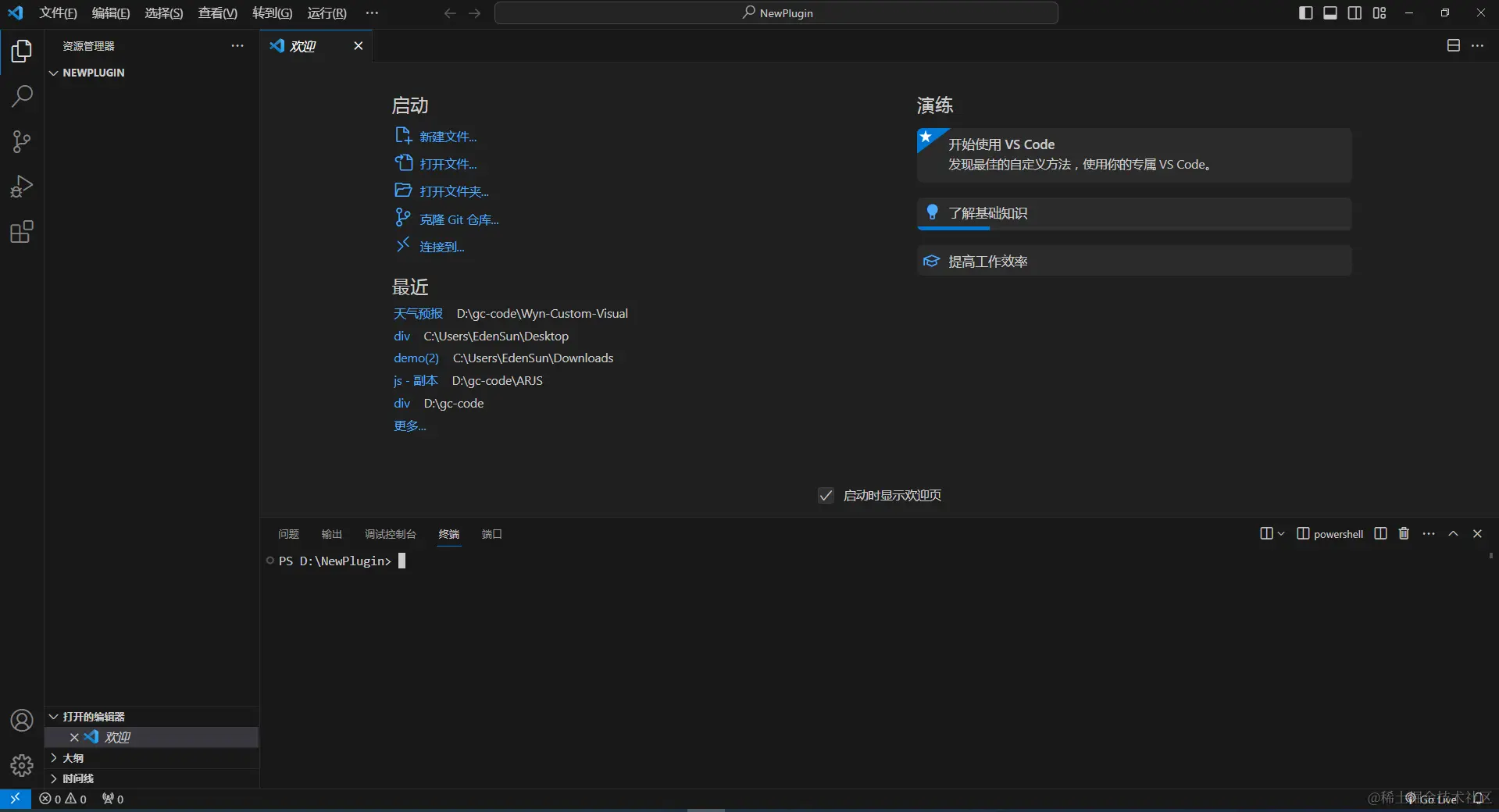Screen dimensions: 1499x812
Task: Uncheck 启动时显示欢迎页 checkbox
Action: click(x=826, y=496)
